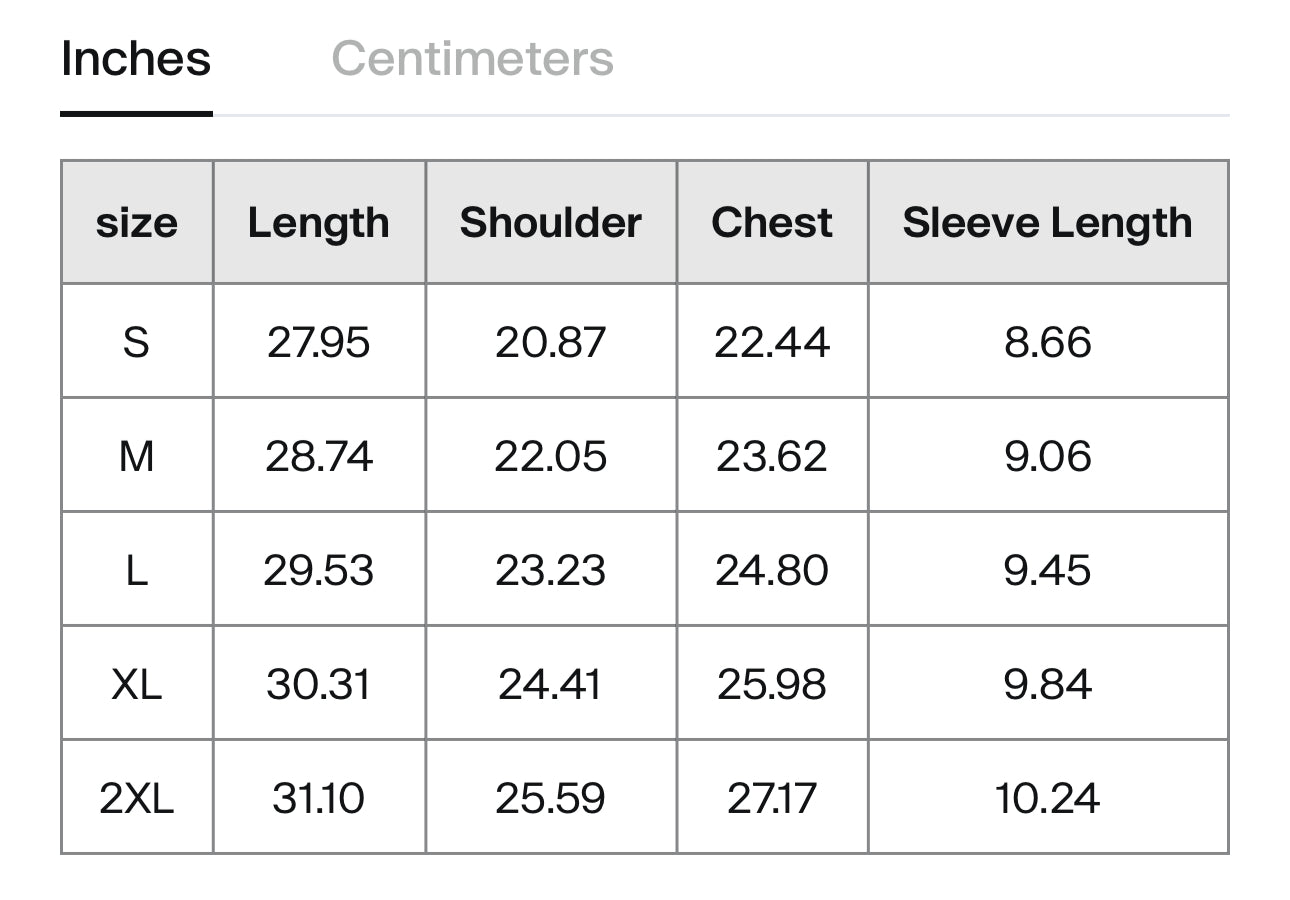Switch to the Centimeters tab
The width and height of the screenshot is (1290, 900).
(x=472, y=58)
